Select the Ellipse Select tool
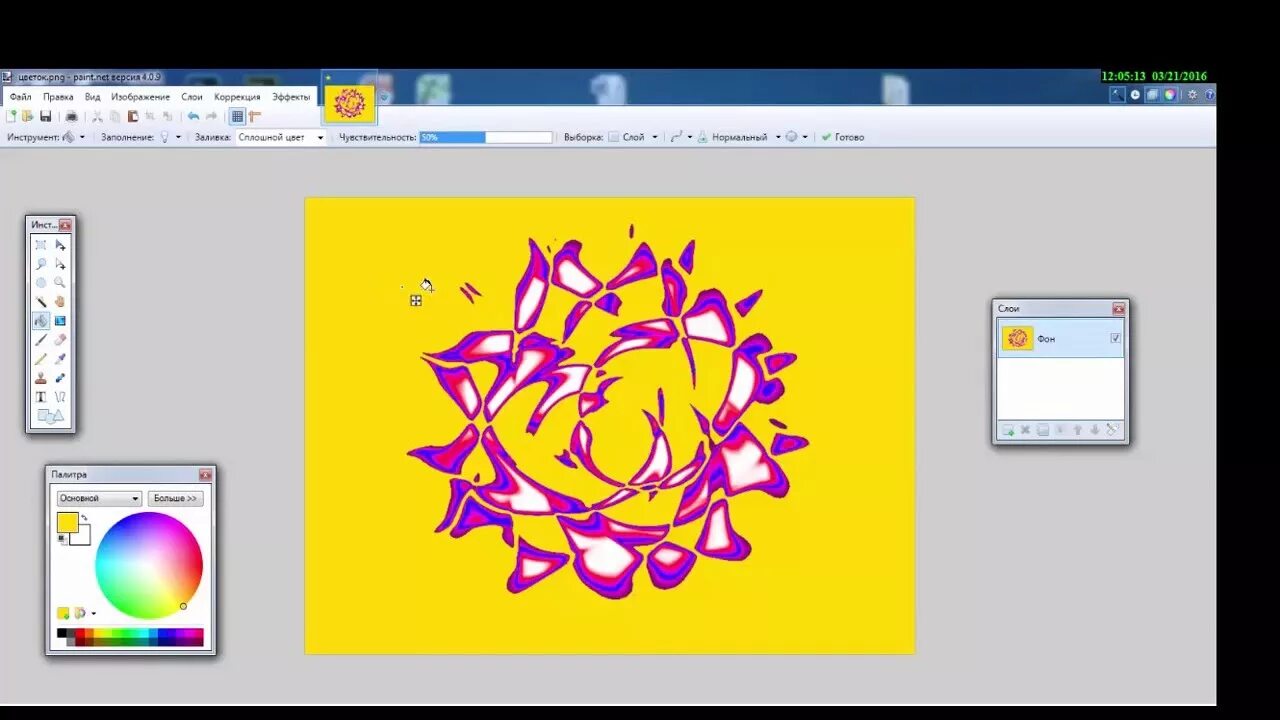The image size is (1280, 720). (41, 283)
